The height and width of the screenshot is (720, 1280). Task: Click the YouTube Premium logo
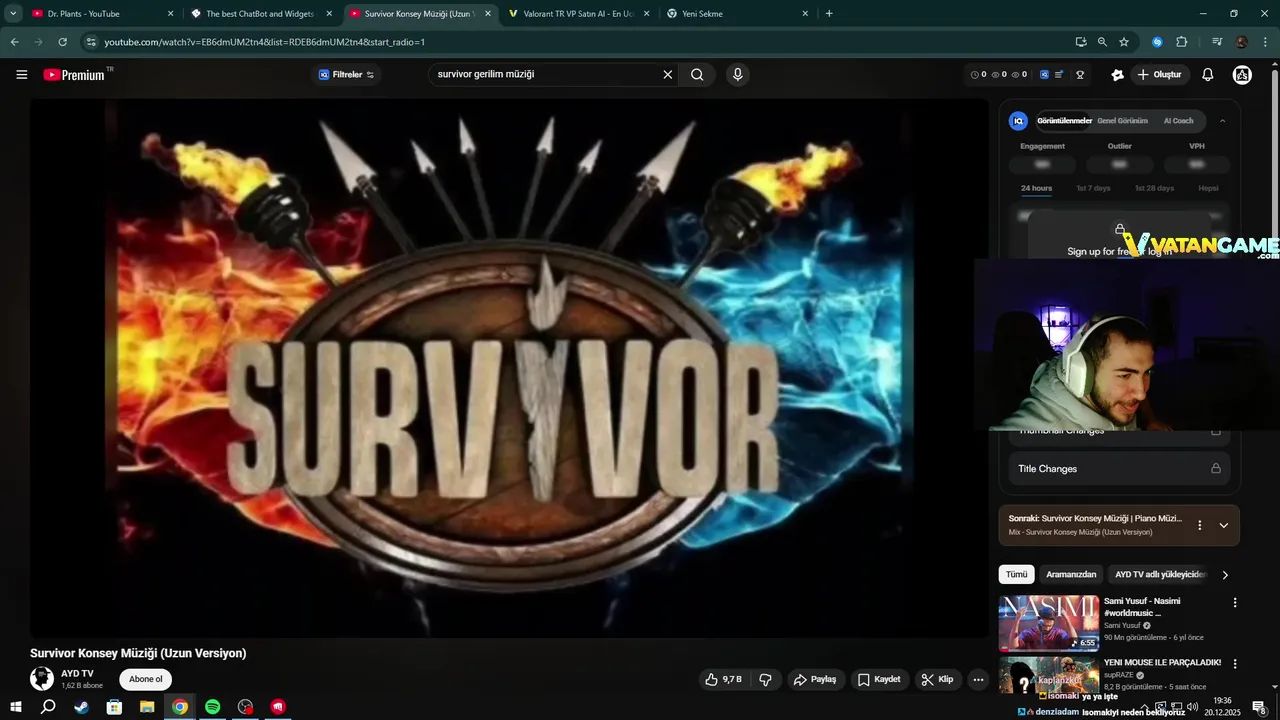coord(77,74)
